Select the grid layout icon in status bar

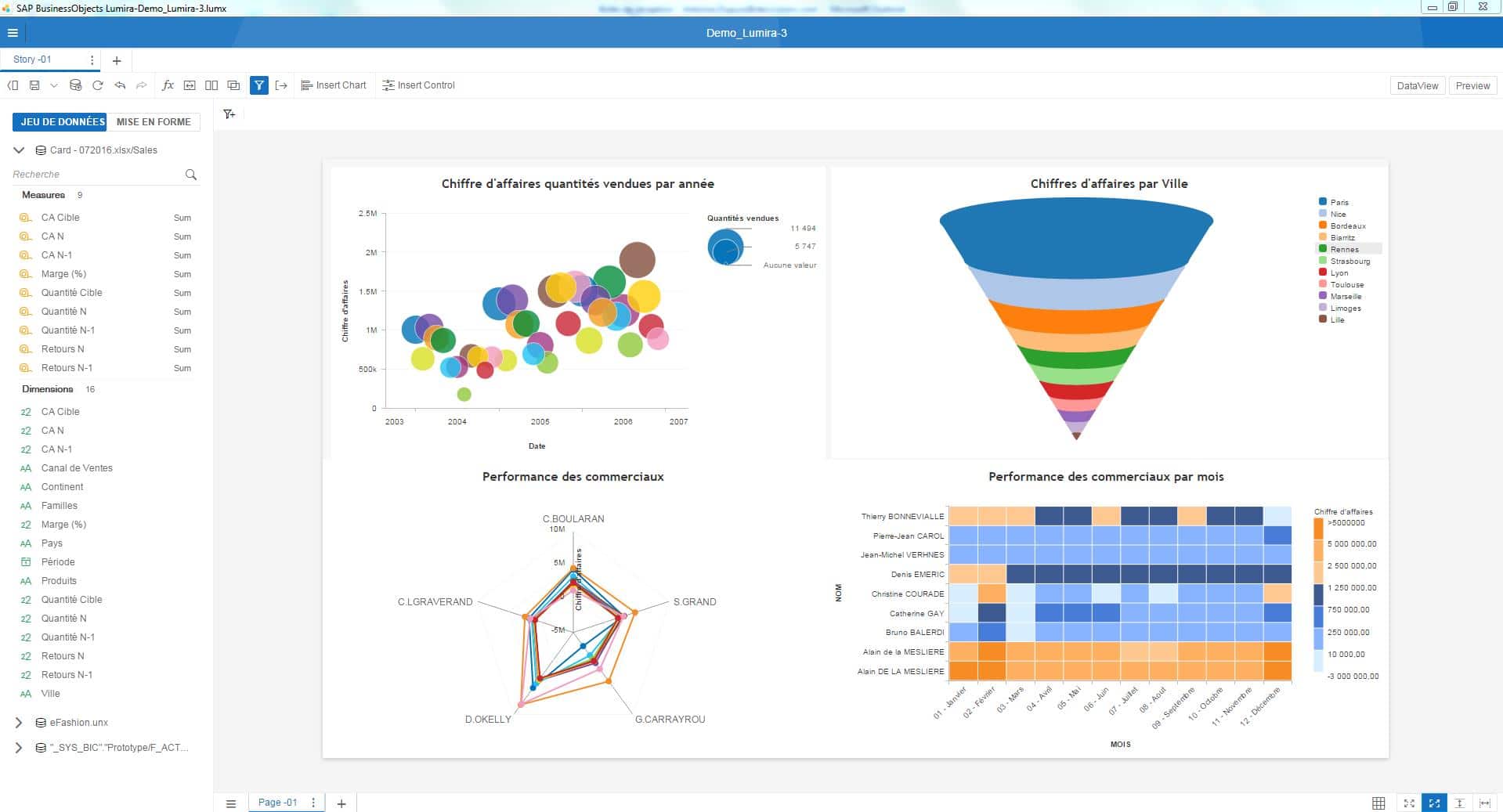coord(1378,803)
